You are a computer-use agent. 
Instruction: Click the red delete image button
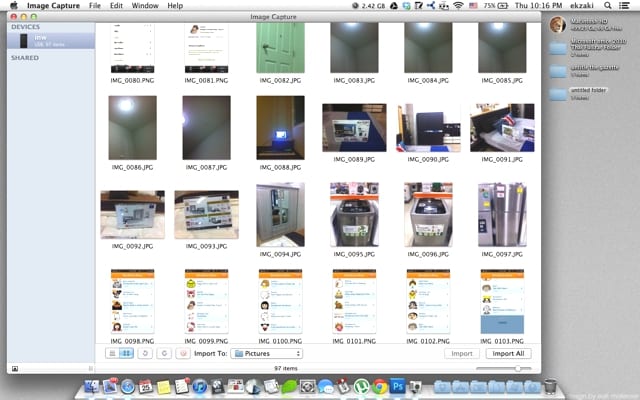(183, 353)
